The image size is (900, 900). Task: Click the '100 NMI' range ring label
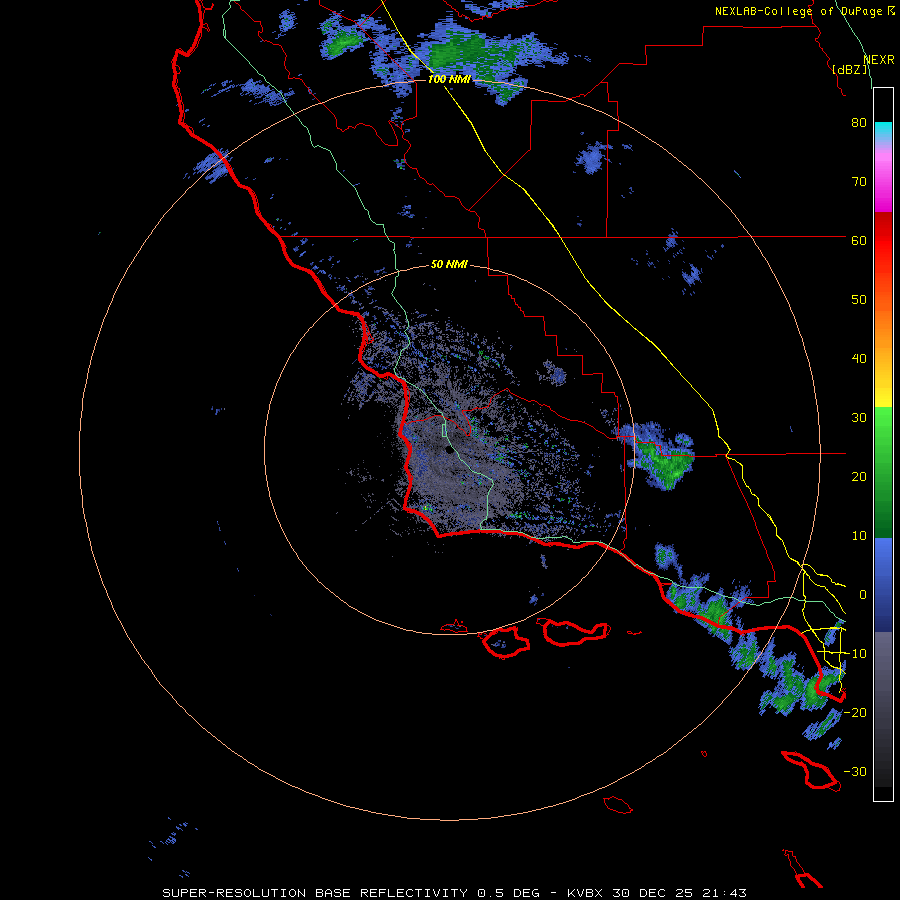449,79
